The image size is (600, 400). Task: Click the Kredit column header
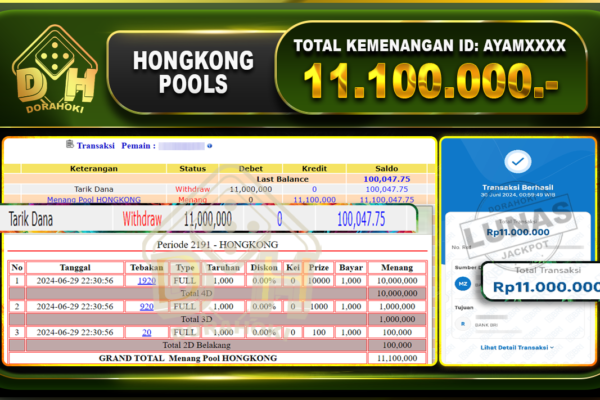315,168
